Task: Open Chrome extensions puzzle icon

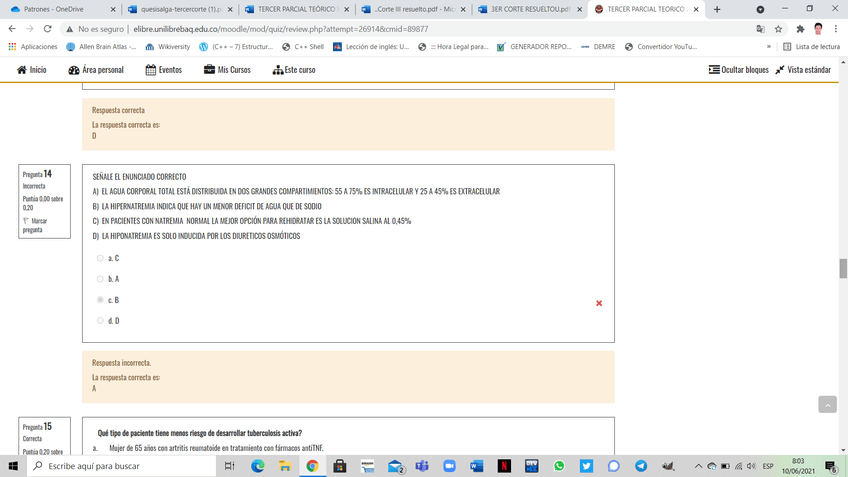Action: tap(800, 29)
